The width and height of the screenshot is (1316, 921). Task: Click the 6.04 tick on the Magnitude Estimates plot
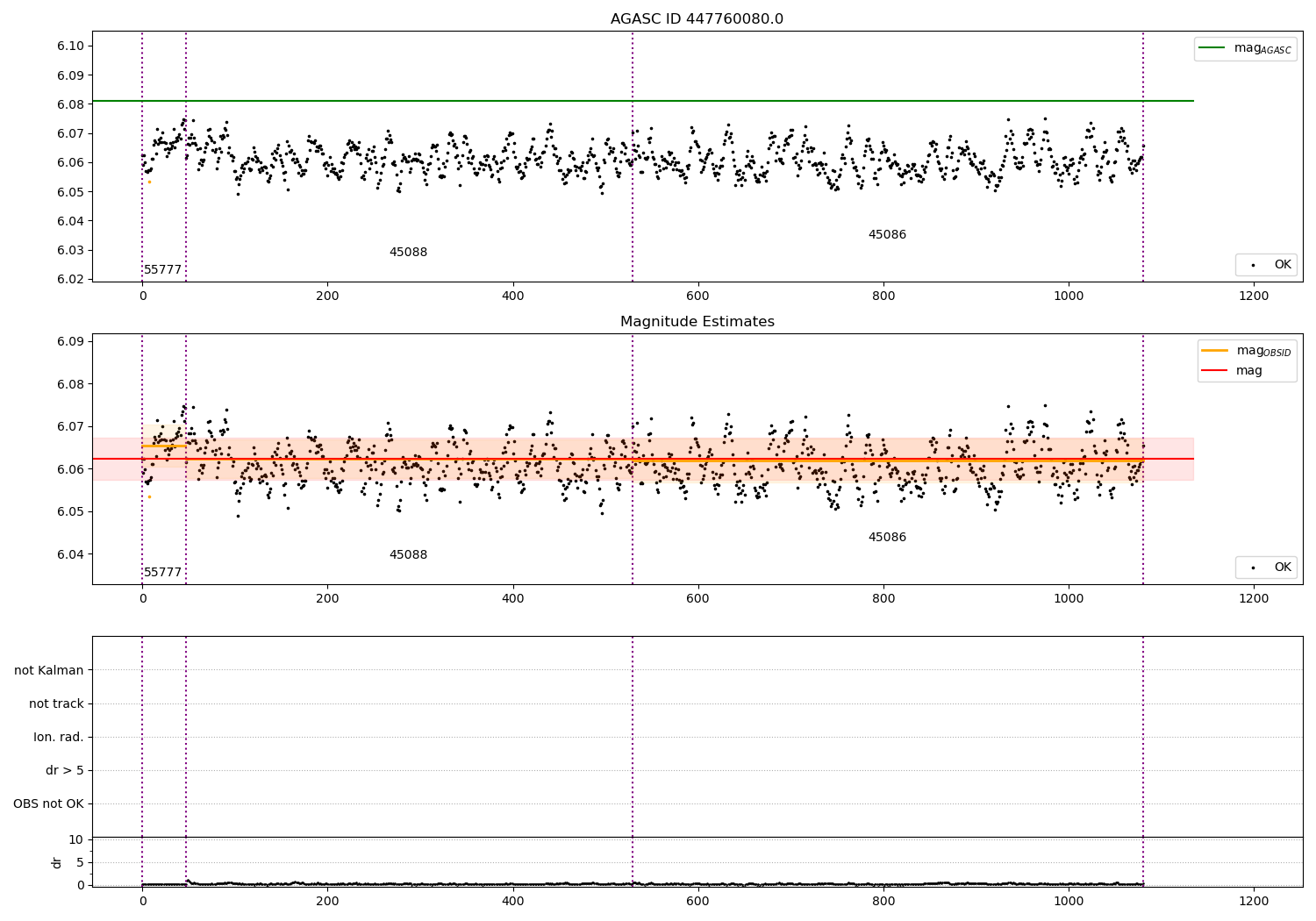pyautogui.click(x=69, y=554)
